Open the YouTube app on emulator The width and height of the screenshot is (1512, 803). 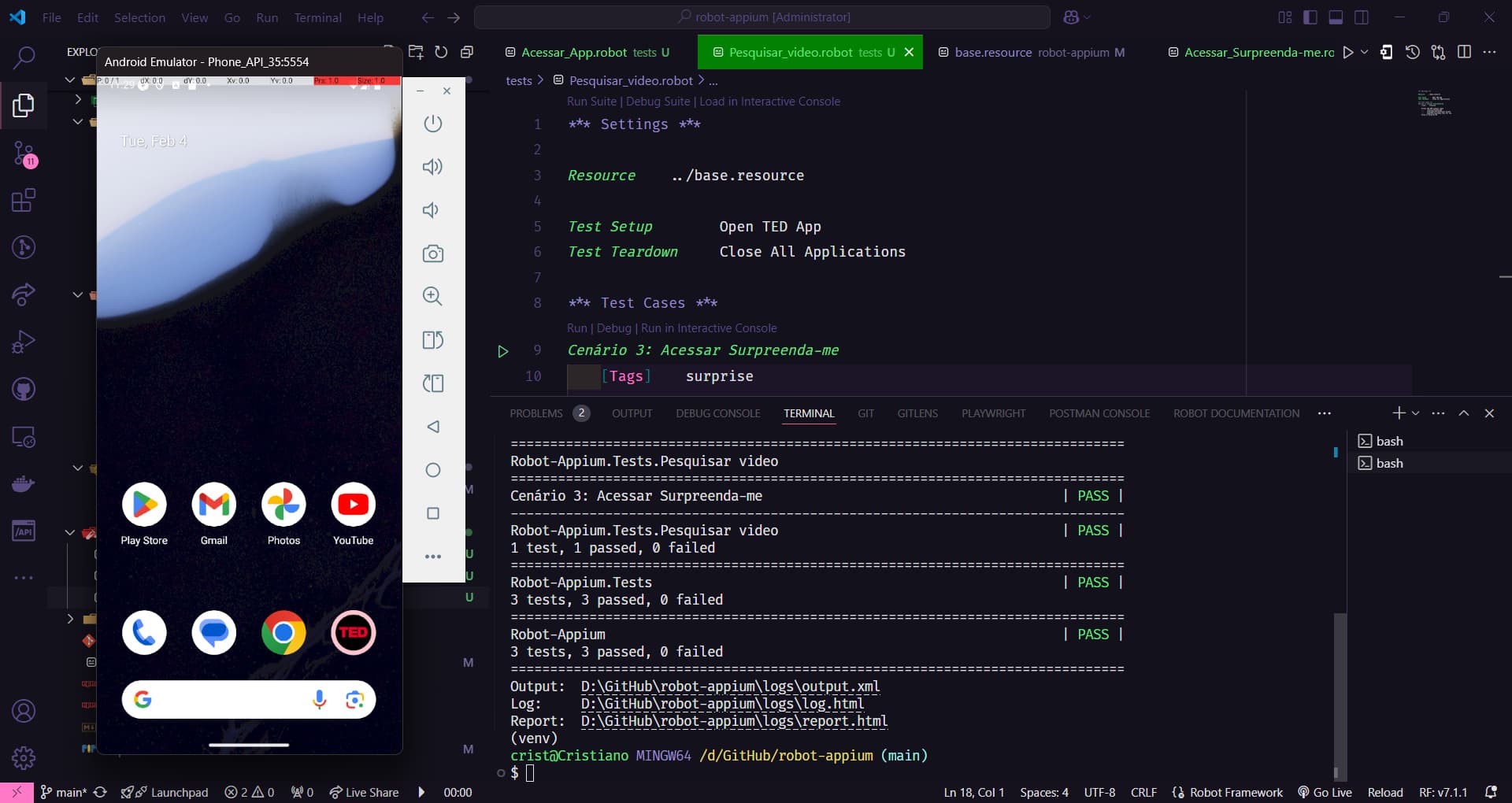point(353,515)
